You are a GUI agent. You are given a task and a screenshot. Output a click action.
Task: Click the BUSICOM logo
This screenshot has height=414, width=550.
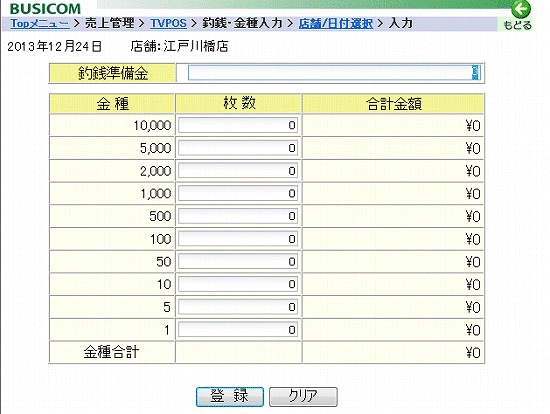pos(46,8)
